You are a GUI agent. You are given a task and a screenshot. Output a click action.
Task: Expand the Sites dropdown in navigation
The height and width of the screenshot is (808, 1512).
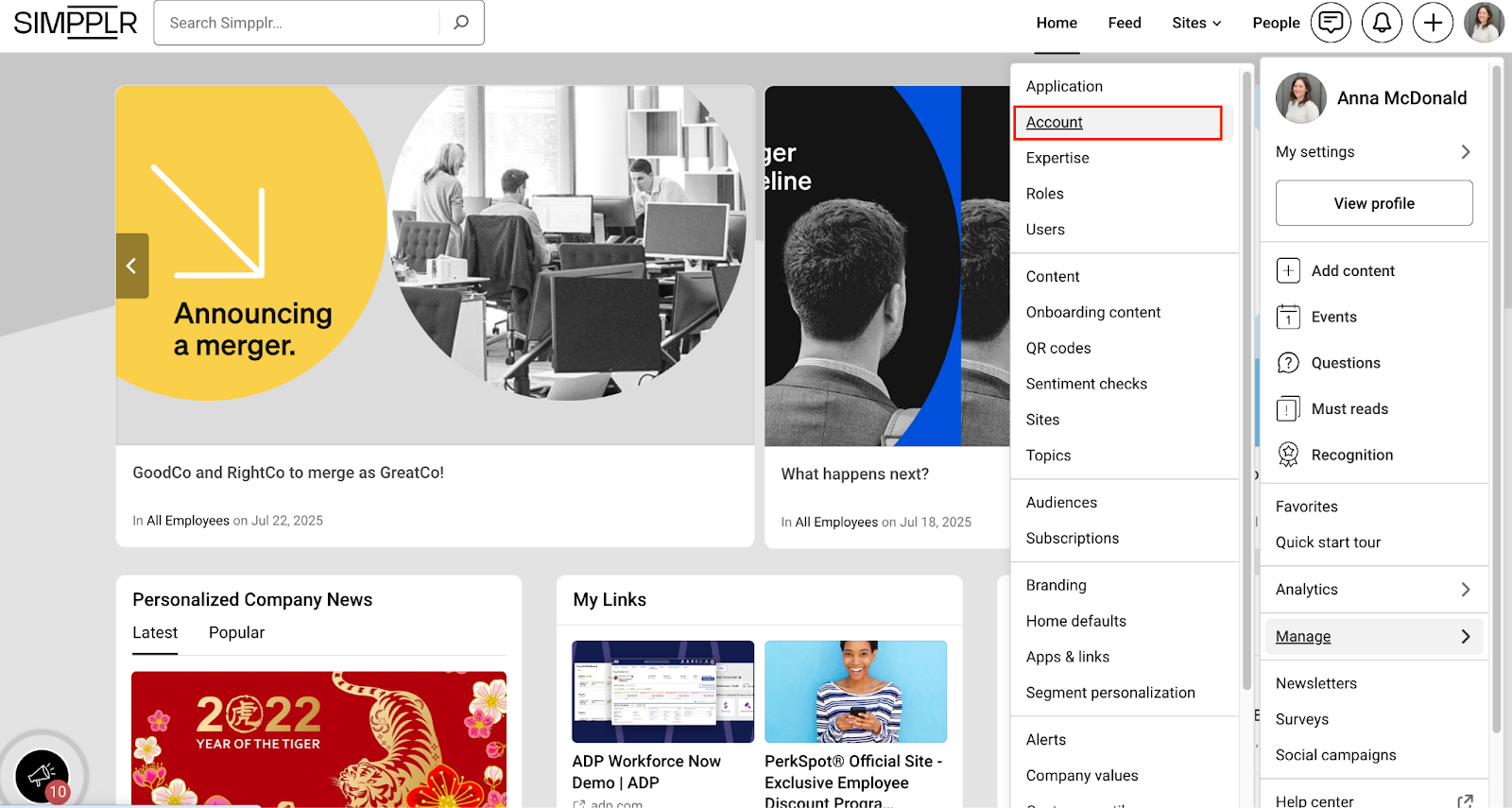click(1196, 23)
